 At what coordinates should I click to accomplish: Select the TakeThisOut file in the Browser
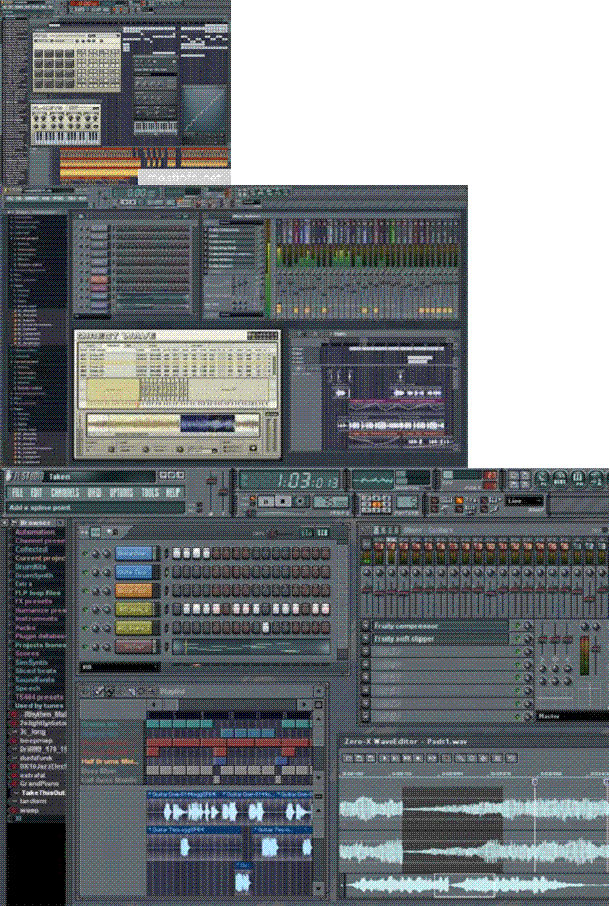point(43,793)
